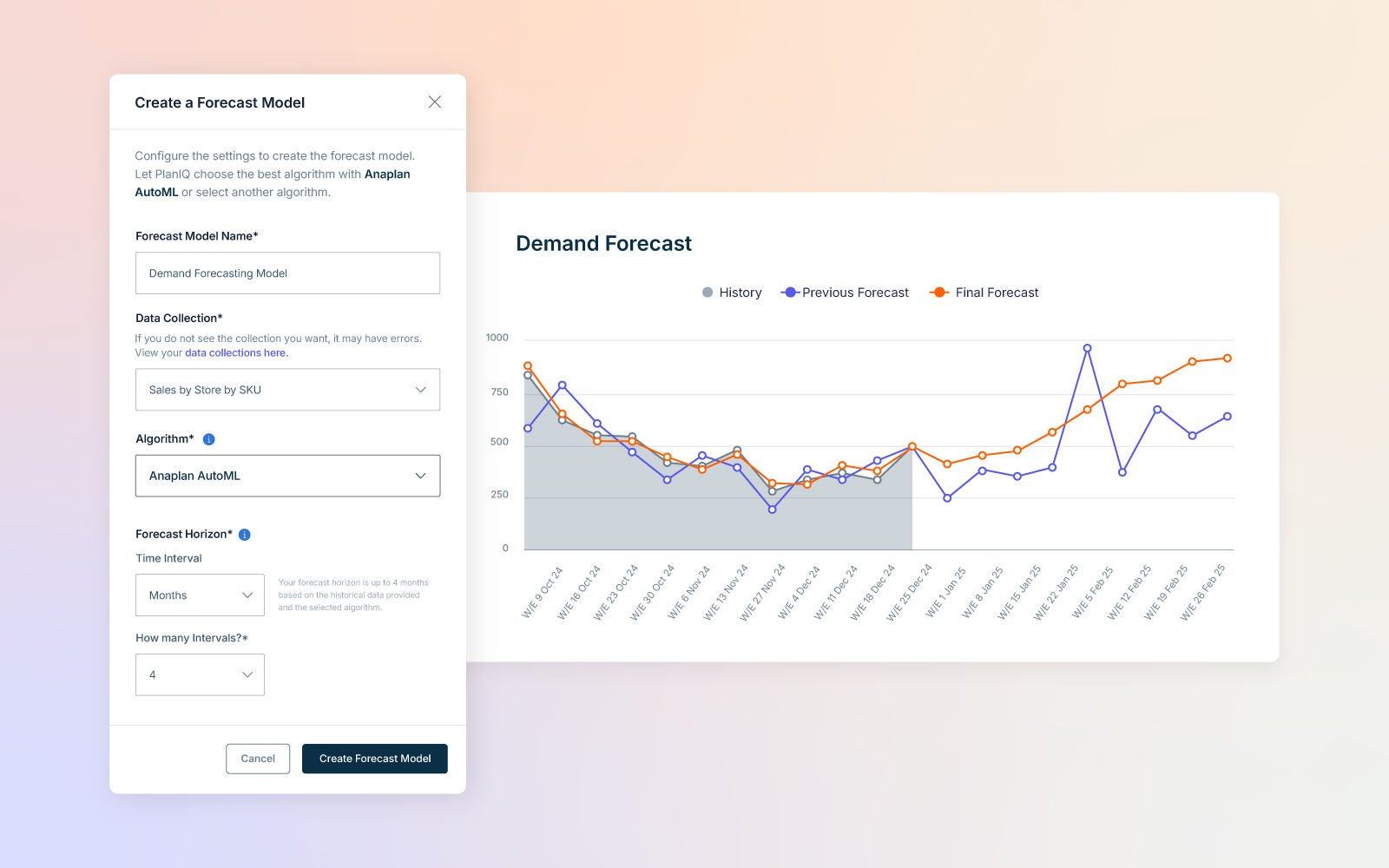Close the Create a Forecast Model dialog
1389x868 pixels.
pos(435,102)
